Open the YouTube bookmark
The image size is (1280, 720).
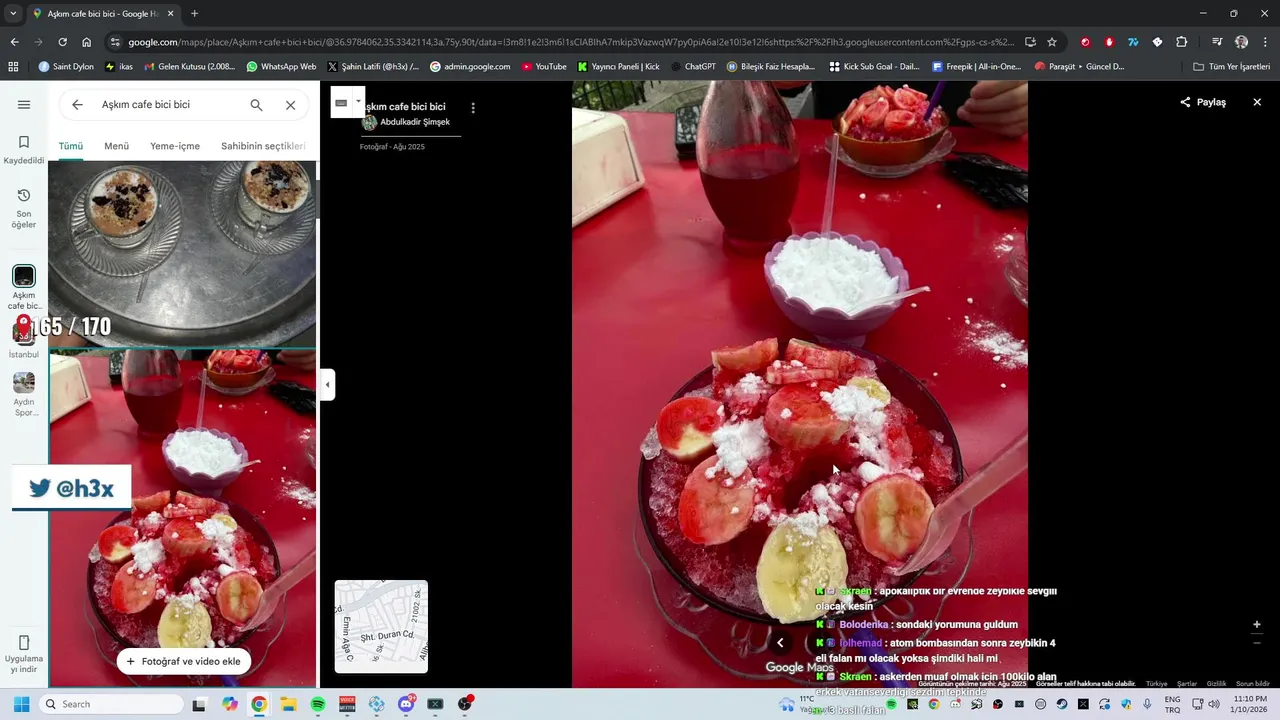pyautogui.click(x=544, y=67)
